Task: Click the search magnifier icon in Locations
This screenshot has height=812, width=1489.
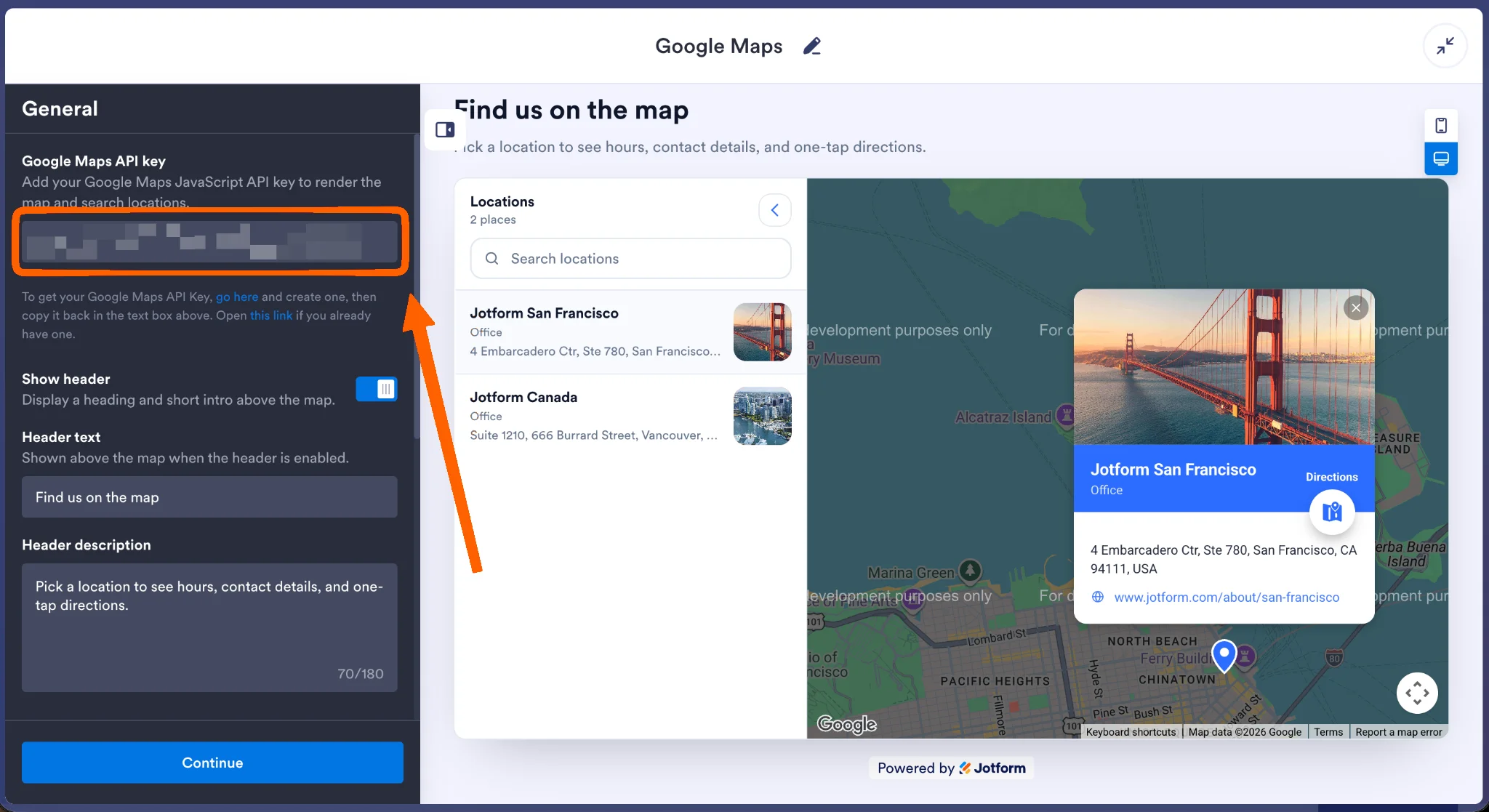Action: (492, 259)
